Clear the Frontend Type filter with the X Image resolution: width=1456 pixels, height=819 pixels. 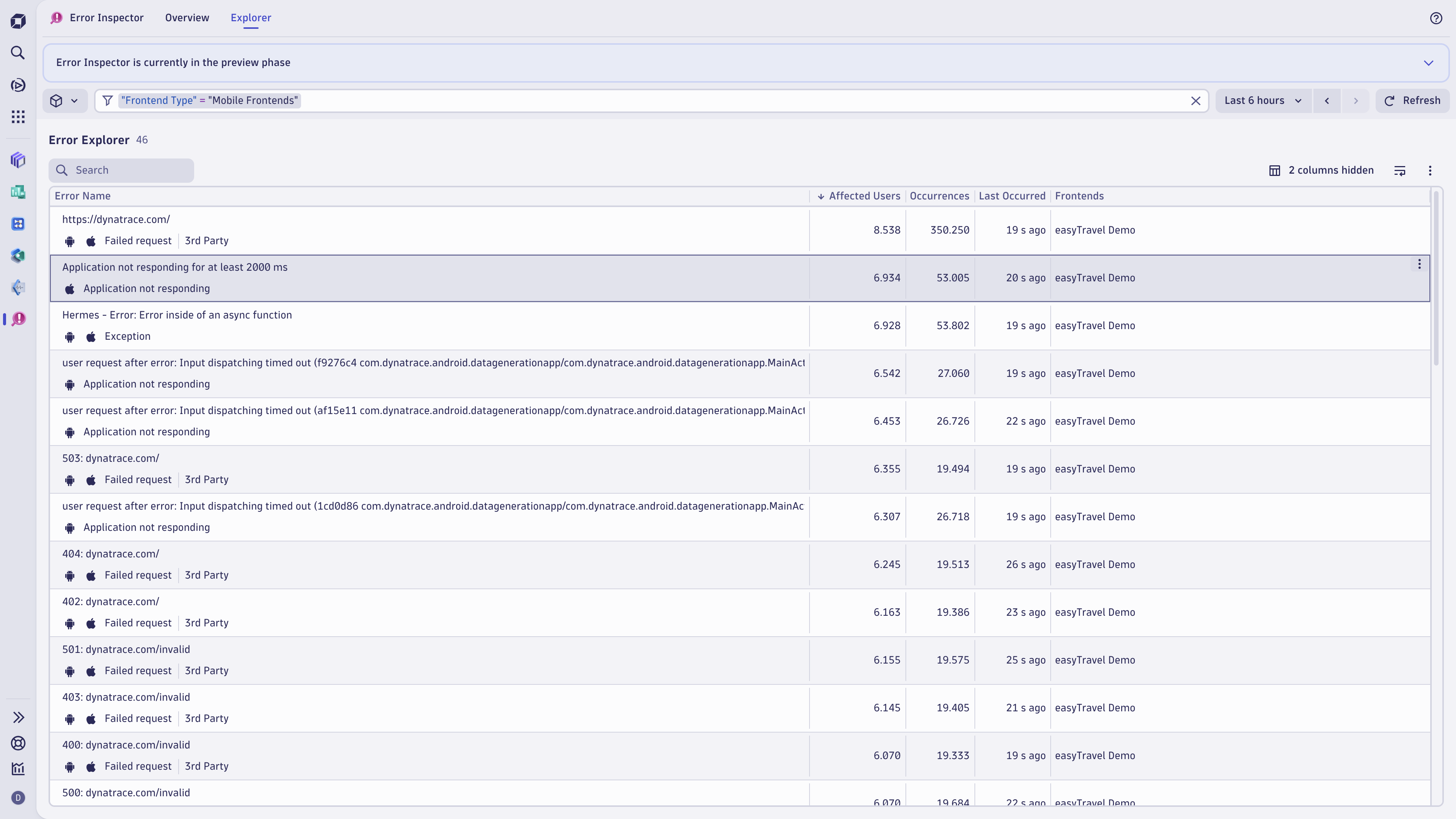click(1196, 100)
